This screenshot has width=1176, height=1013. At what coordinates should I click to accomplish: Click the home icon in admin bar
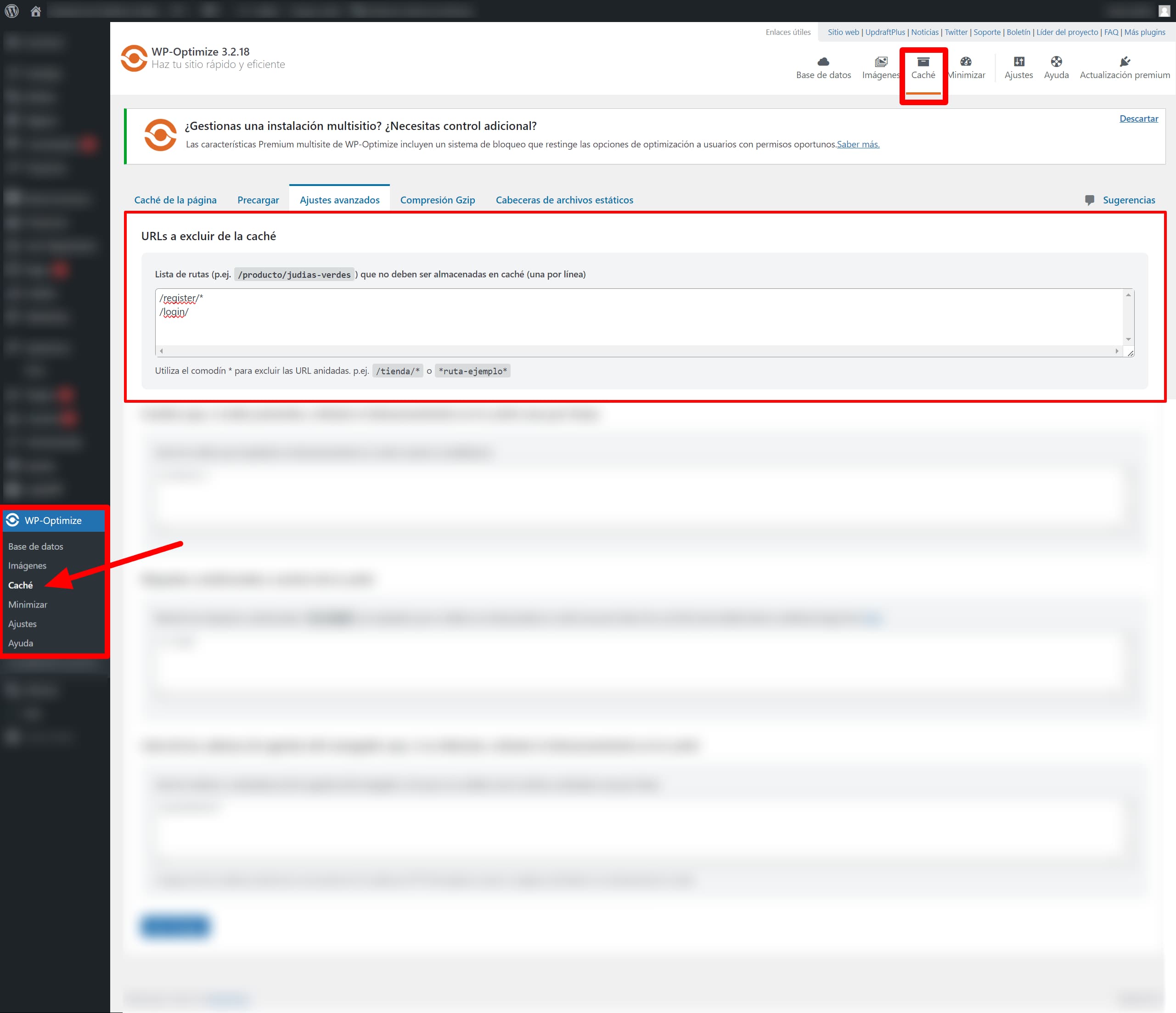pos(35,11)
